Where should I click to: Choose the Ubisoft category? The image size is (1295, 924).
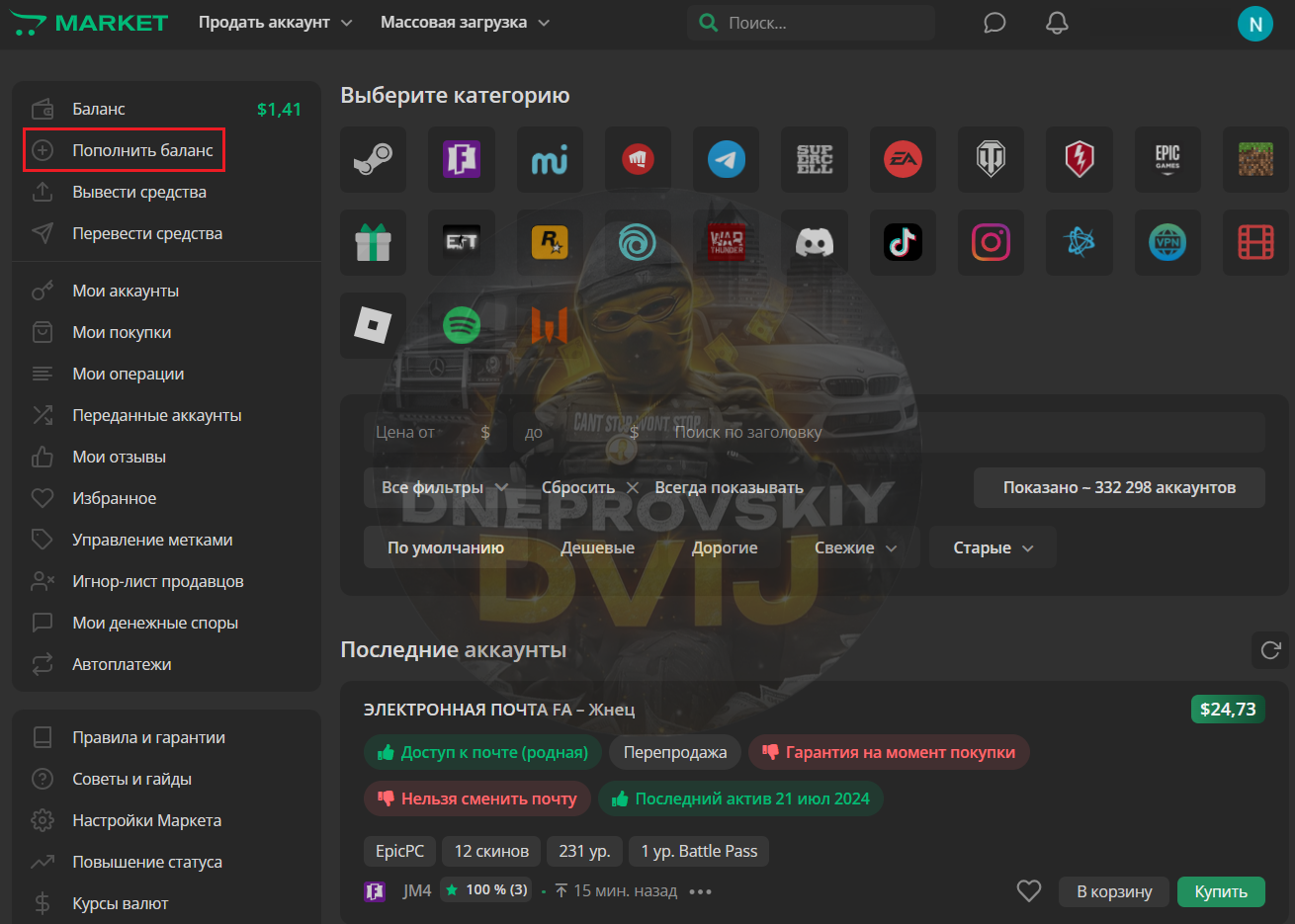tap(638, 242)
